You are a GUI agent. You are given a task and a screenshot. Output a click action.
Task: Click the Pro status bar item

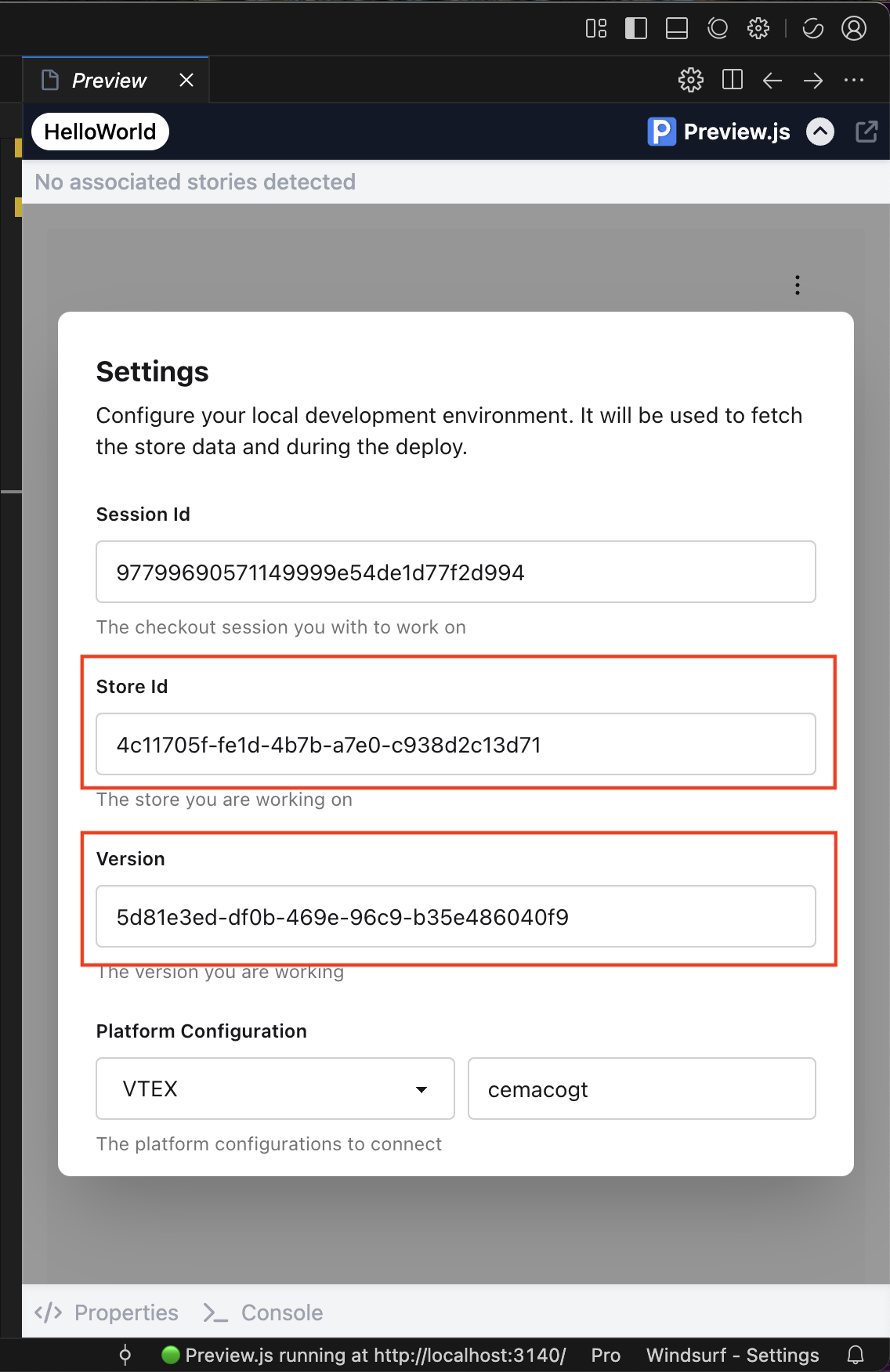(606, 1355)
